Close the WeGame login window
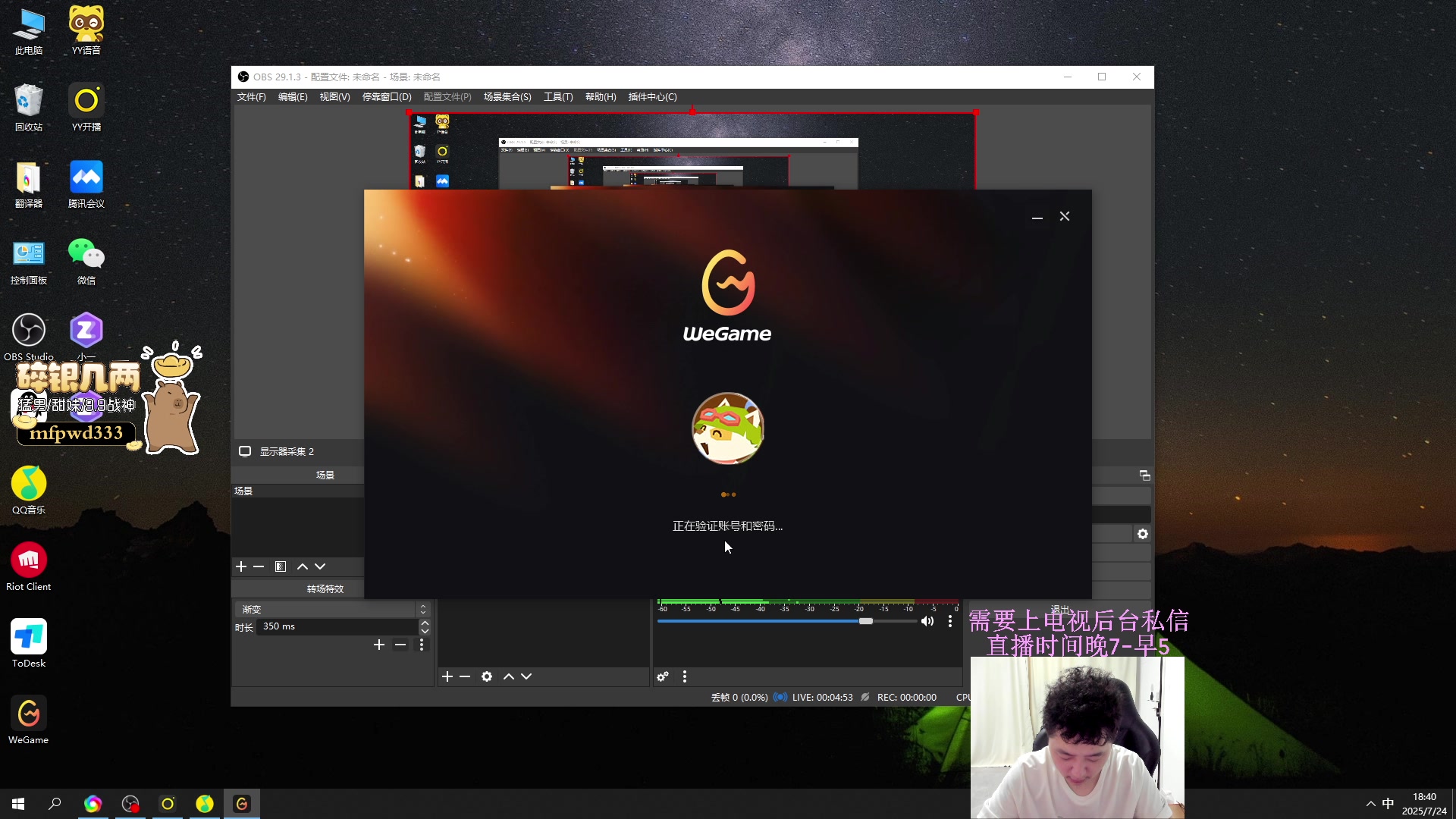Image resolution: width=1456 pixels, height=819 pixels. point(1065,217)
